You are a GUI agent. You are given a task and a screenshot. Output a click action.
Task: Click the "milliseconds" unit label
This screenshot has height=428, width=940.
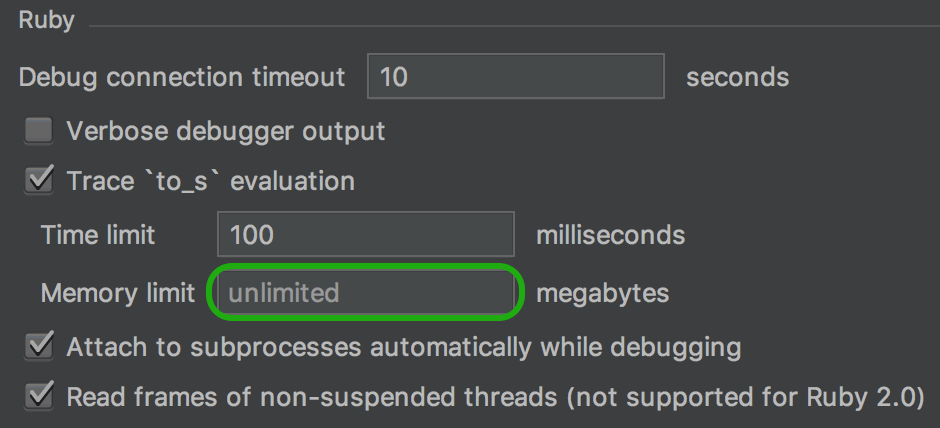pyautogui.click(x=610, y=234)
